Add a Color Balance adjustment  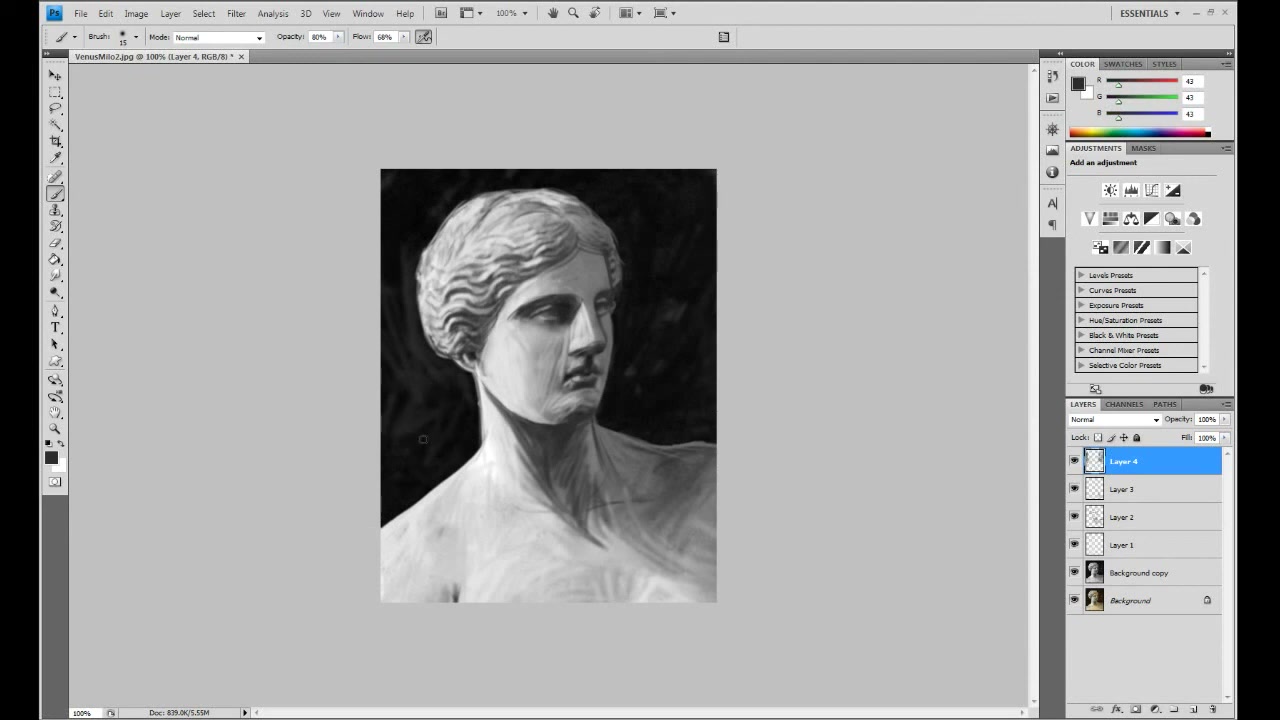[x=1131, y=219]
